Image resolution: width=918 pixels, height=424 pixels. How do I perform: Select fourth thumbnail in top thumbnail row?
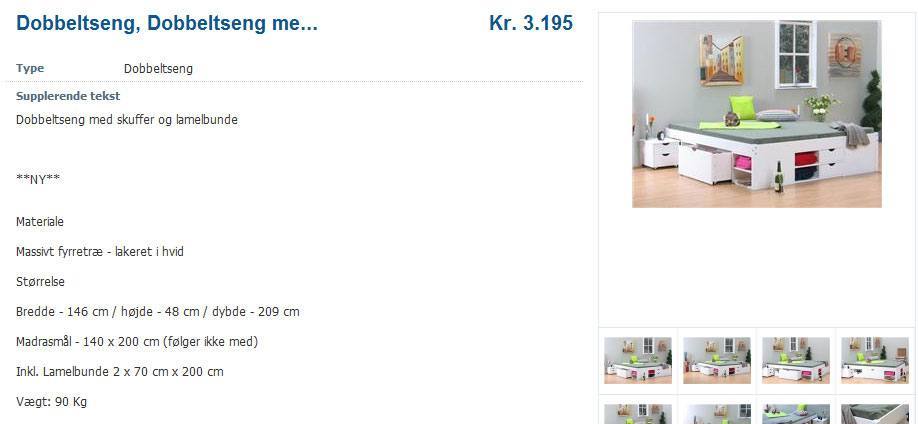tap(875, 360)
